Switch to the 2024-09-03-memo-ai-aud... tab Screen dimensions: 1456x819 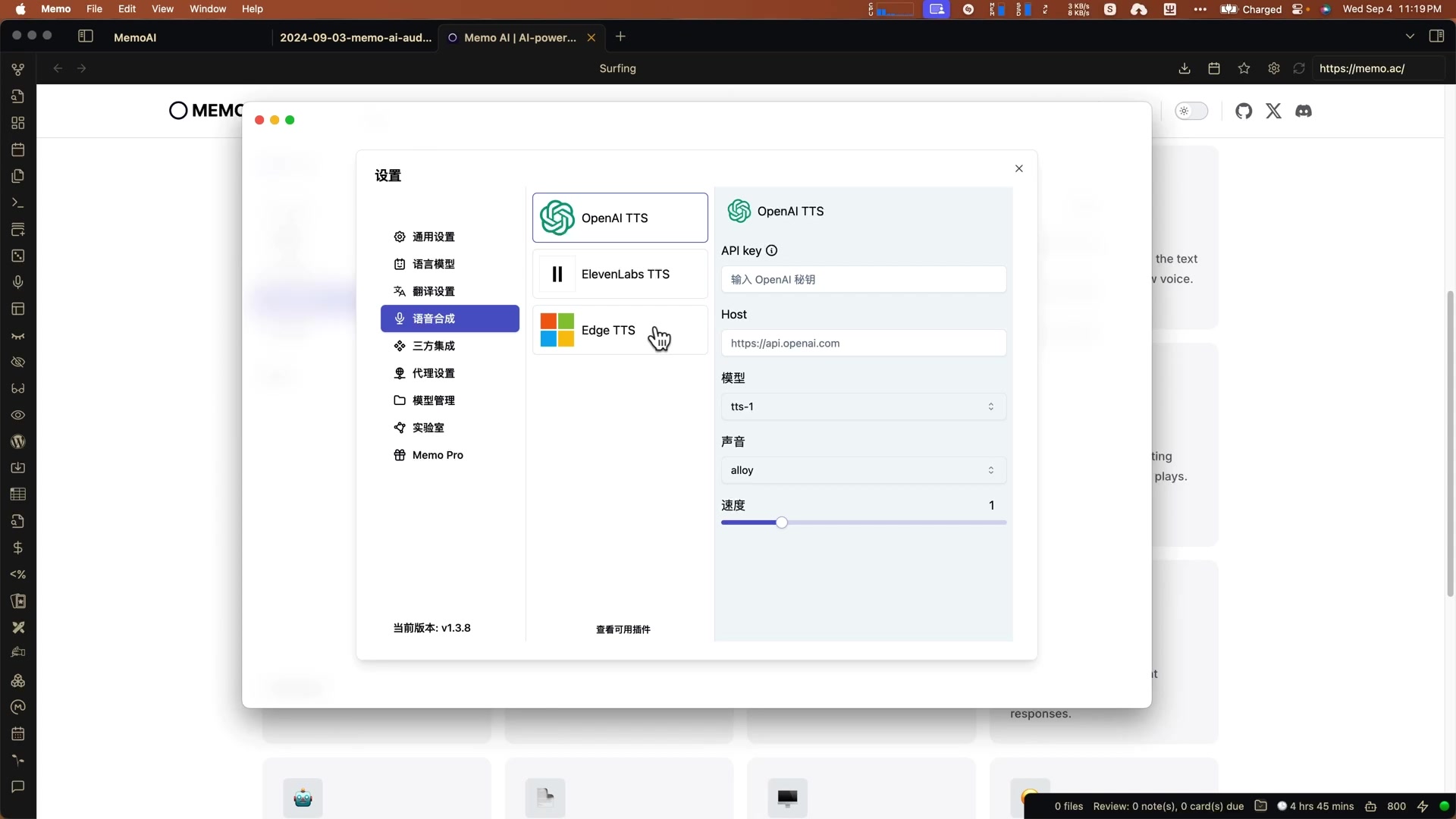point(356,37)
